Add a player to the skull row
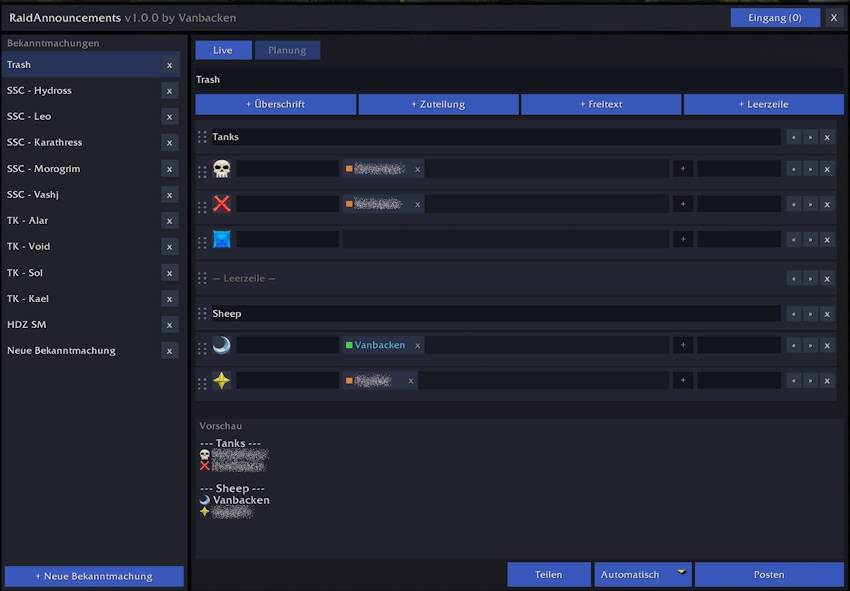 pyautogui.click(x=683, y=169)
